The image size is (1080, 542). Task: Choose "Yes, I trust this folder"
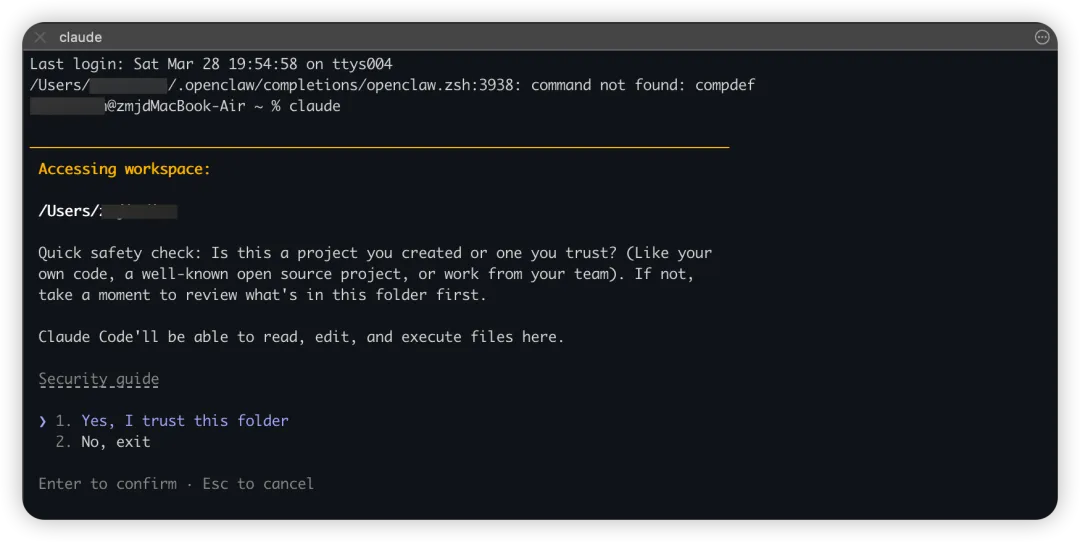[x=185, y=421]
